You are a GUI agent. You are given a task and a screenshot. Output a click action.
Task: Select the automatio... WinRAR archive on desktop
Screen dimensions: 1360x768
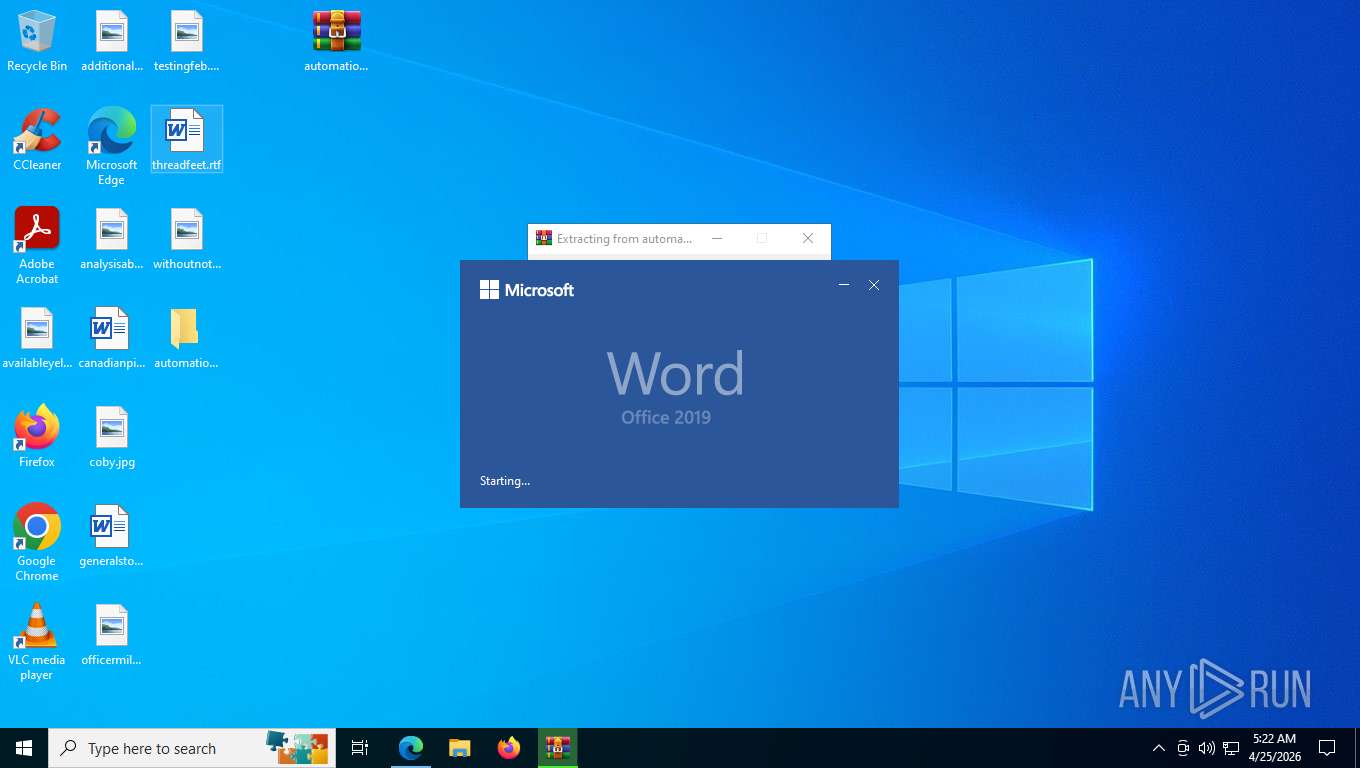coord(336,42)
